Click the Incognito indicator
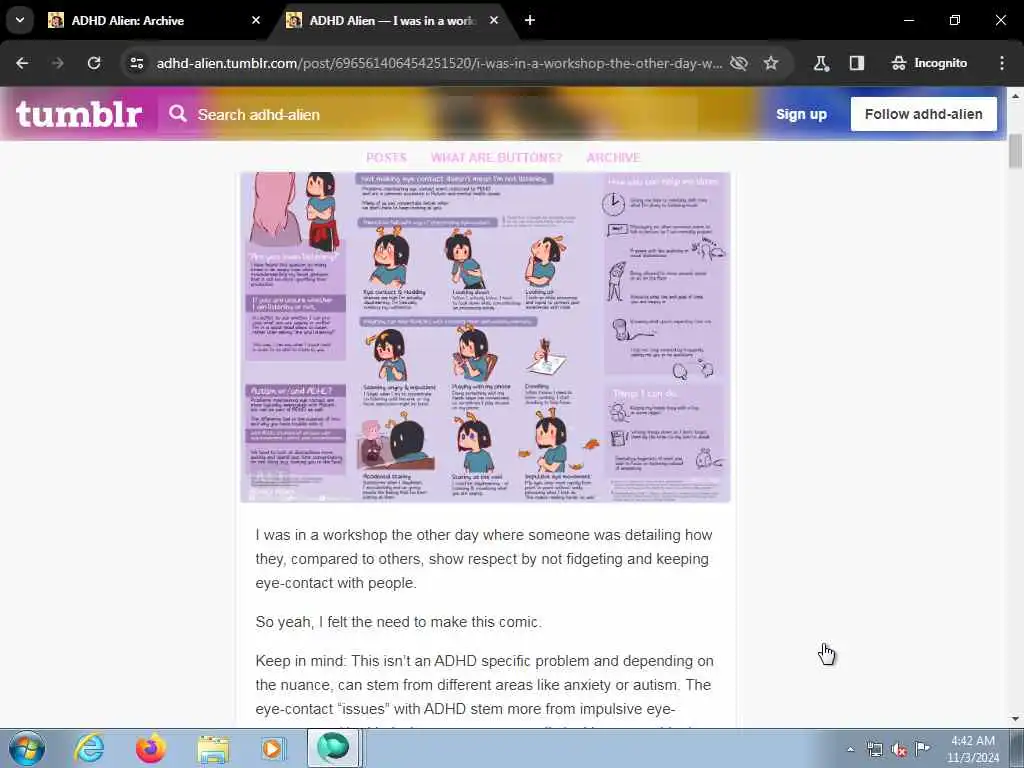This screenshot has height=768, width=1024. pyautogui.click(x=929, y=63)
